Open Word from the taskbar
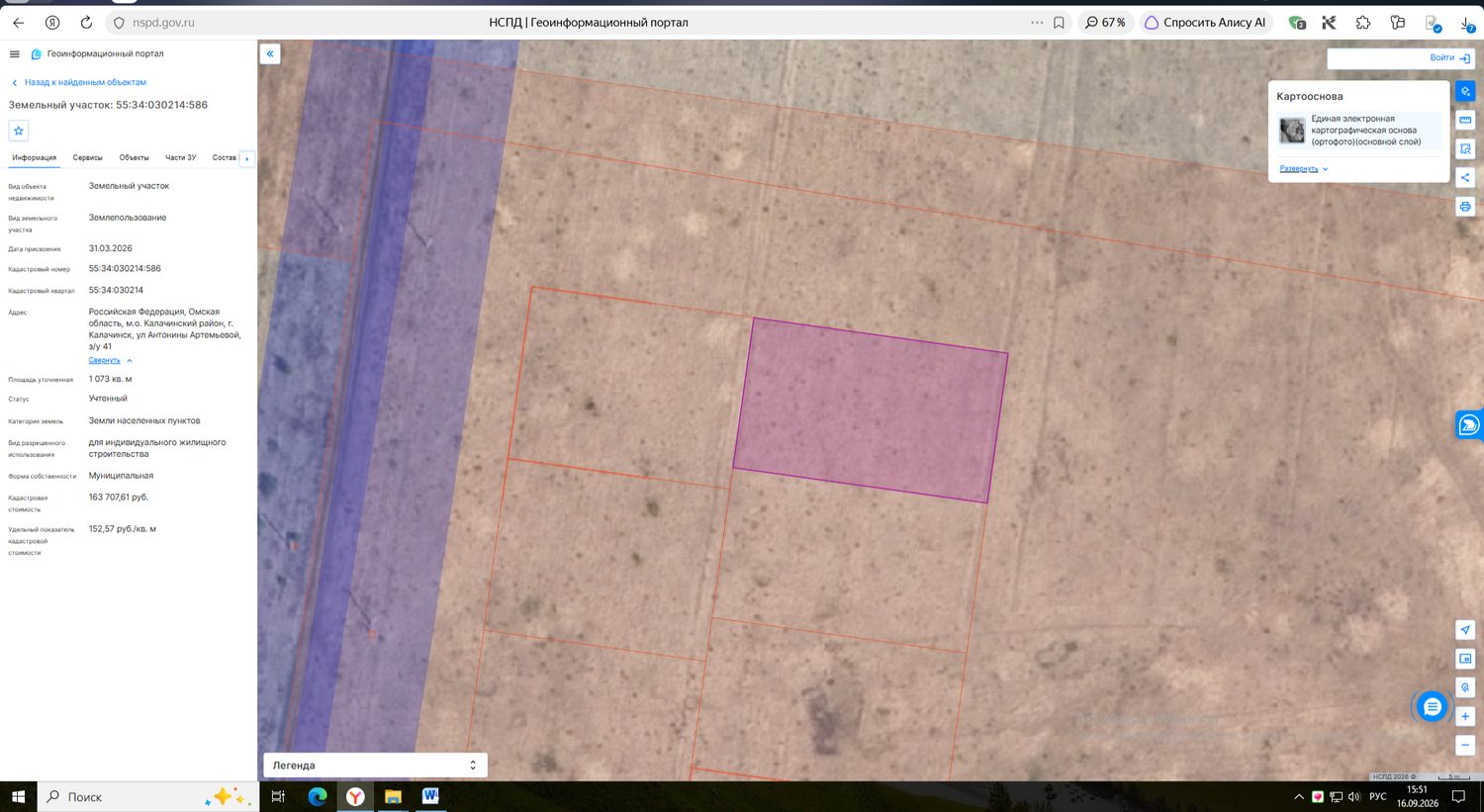The image size is (1484, 812). [x=430, y=796]
